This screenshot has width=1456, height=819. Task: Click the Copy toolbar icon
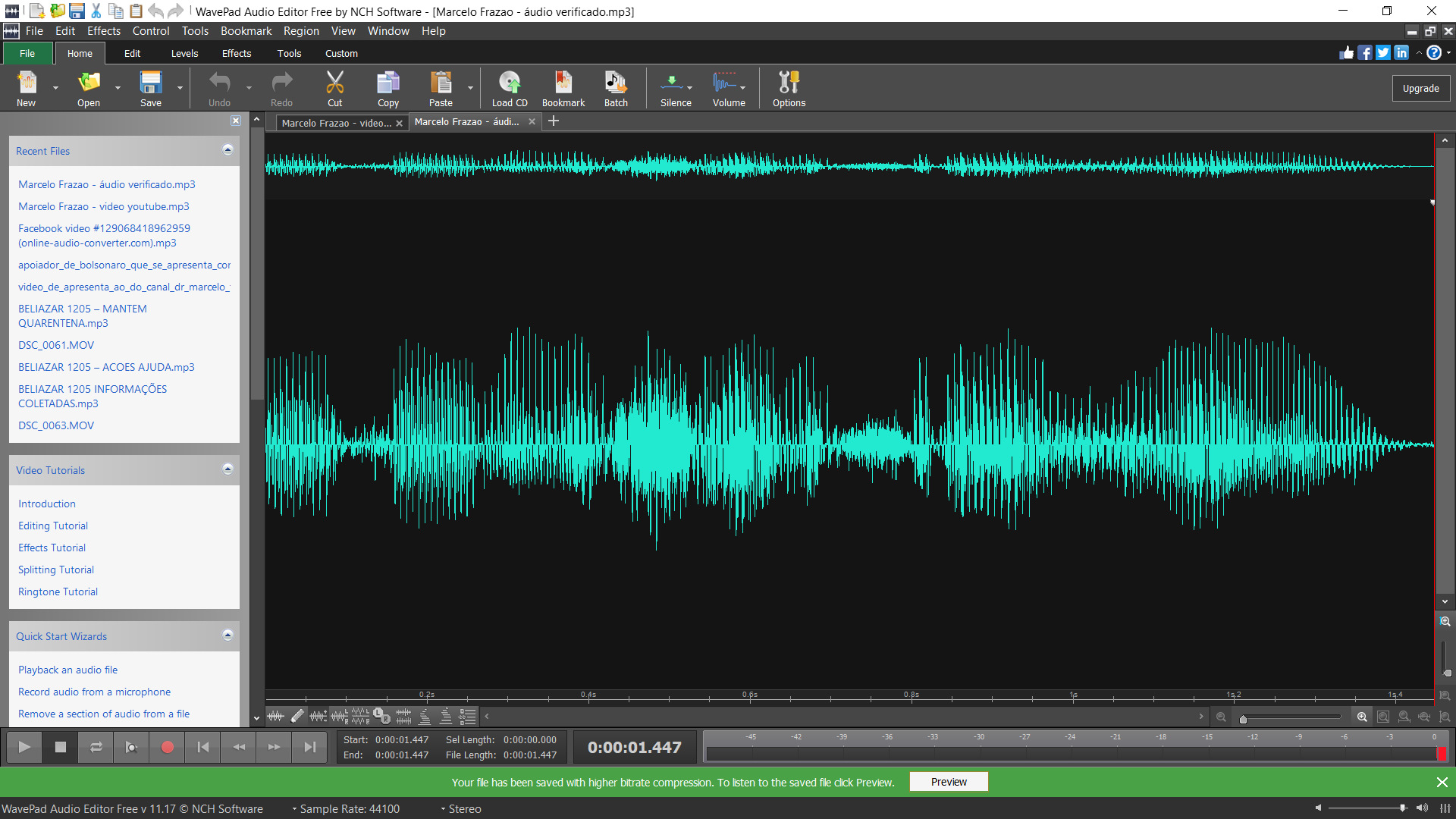point(388,82)
